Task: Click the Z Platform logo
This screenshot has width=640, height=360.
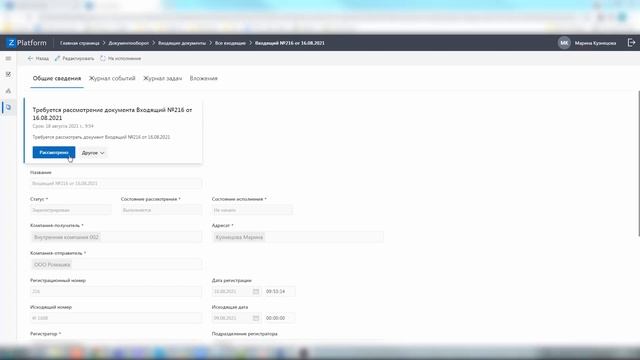Action: click(x=27, y=43)
